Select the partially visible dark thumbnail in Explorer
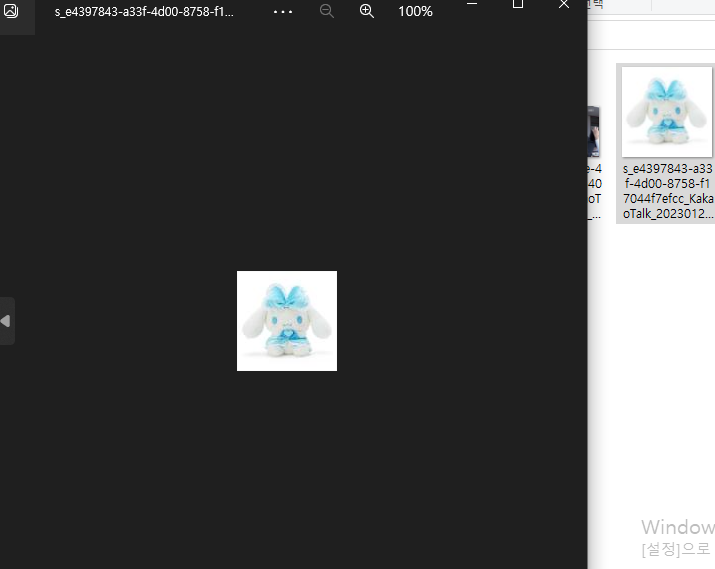This screenshot has height=569, width=715. (593, 132)
